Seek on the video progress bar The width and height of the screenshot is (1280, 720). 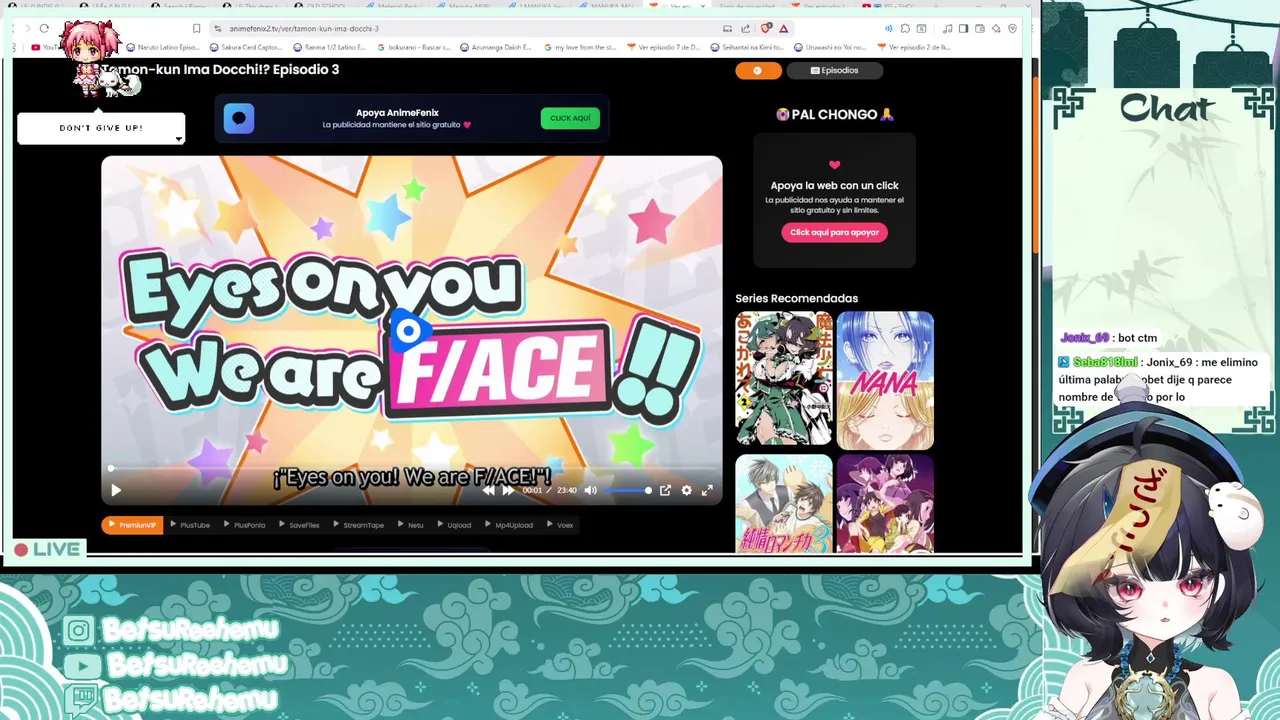click(x=412, y=468)
